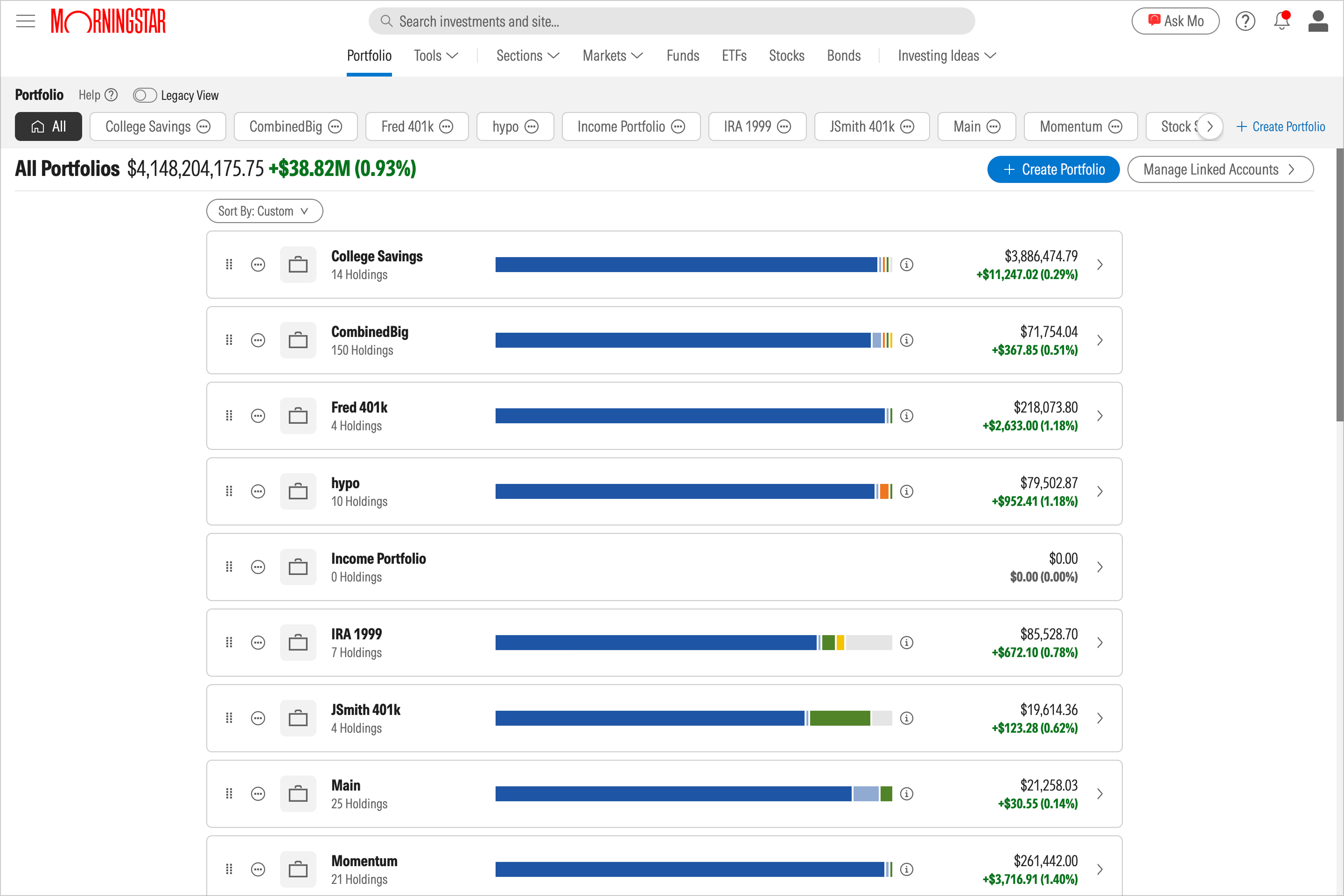Click the Portfolio Help question icon
Image resolution: width=1344 pixels, height=896 pixels.
click(x=112, y=95)
